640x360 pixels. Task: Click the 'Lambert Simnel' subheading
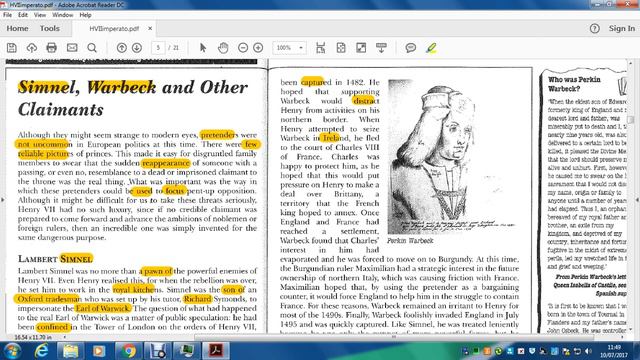[x=56, y=259]
